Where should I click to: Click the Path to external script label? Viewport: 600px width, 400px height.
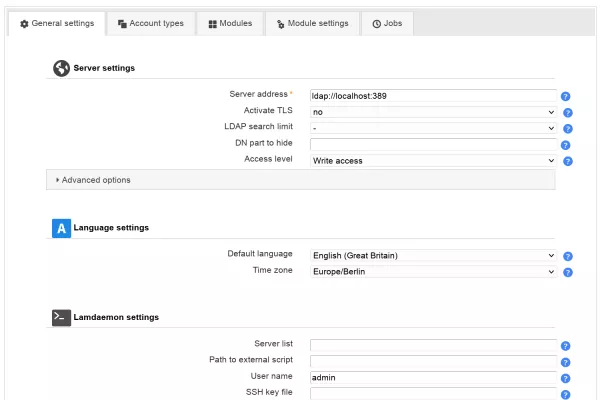[x=251, y=360]
